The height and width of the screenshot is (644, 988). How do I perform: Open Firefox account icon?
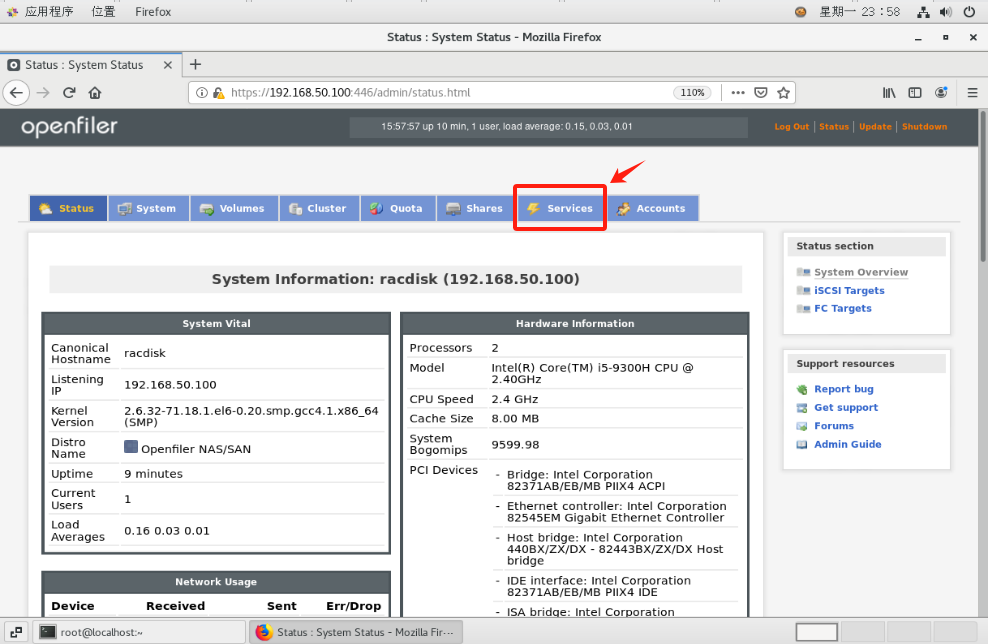[x=941, y=93]
